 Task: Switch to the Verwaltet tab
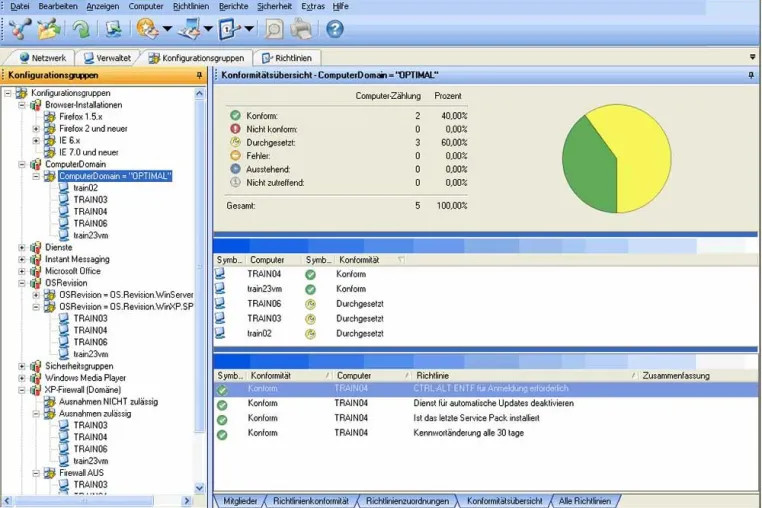pyautogui.click(x=107, y=58)
